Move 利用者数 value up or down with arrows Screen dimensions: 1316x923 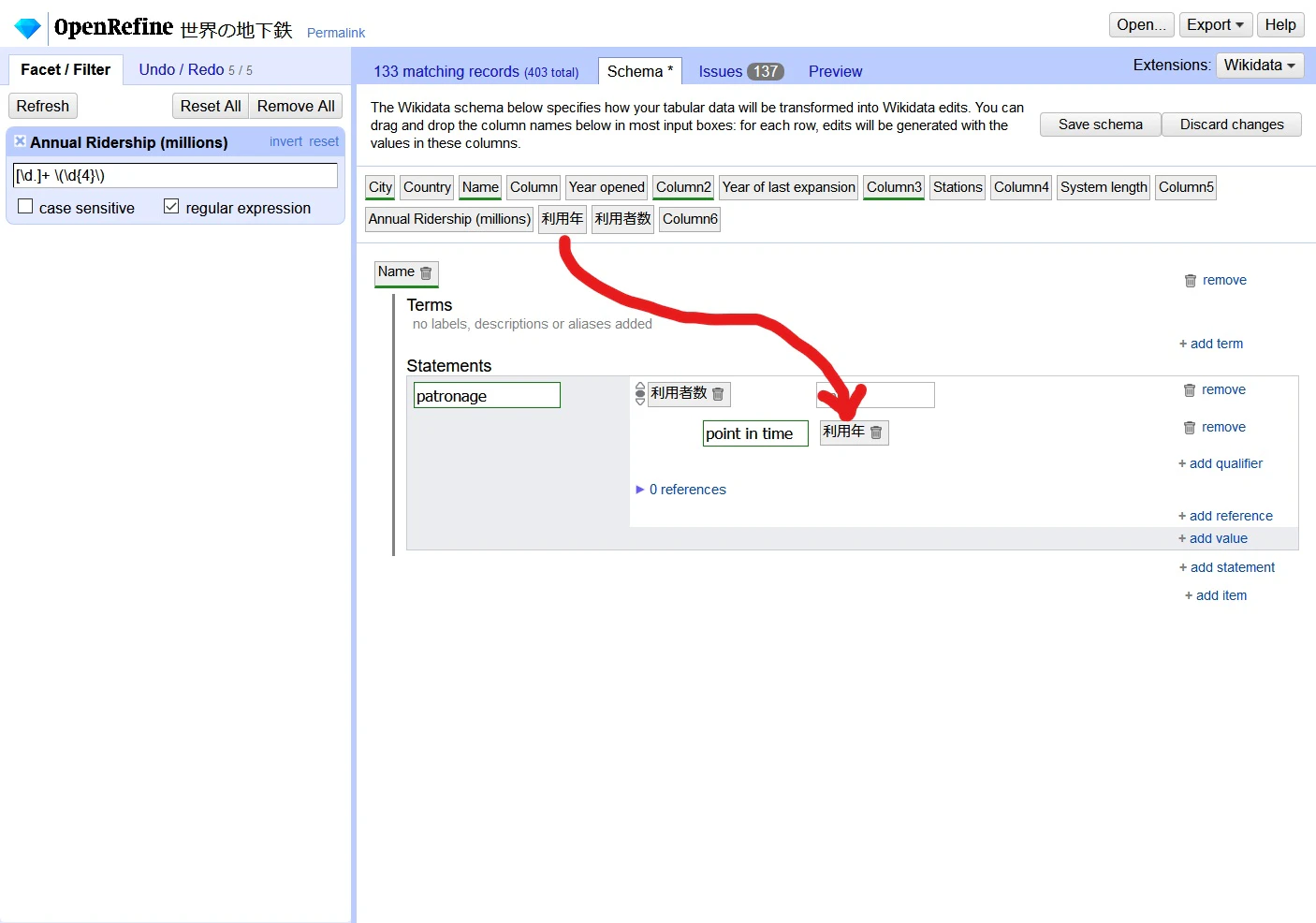[x=640, y=394]
